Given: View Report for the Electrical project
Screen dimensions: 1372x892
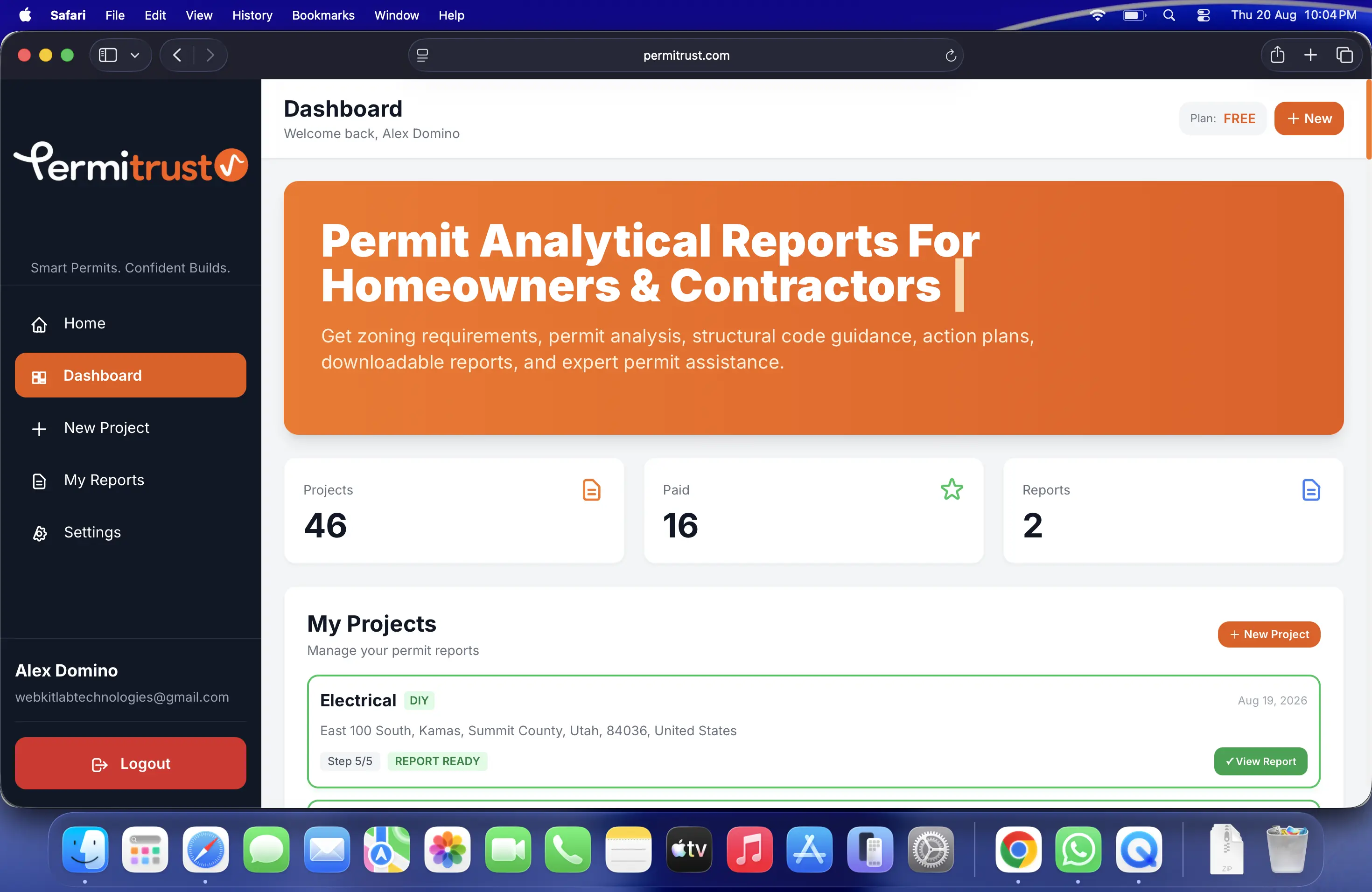Looking at the screenshot, I should pos(1260,761).
